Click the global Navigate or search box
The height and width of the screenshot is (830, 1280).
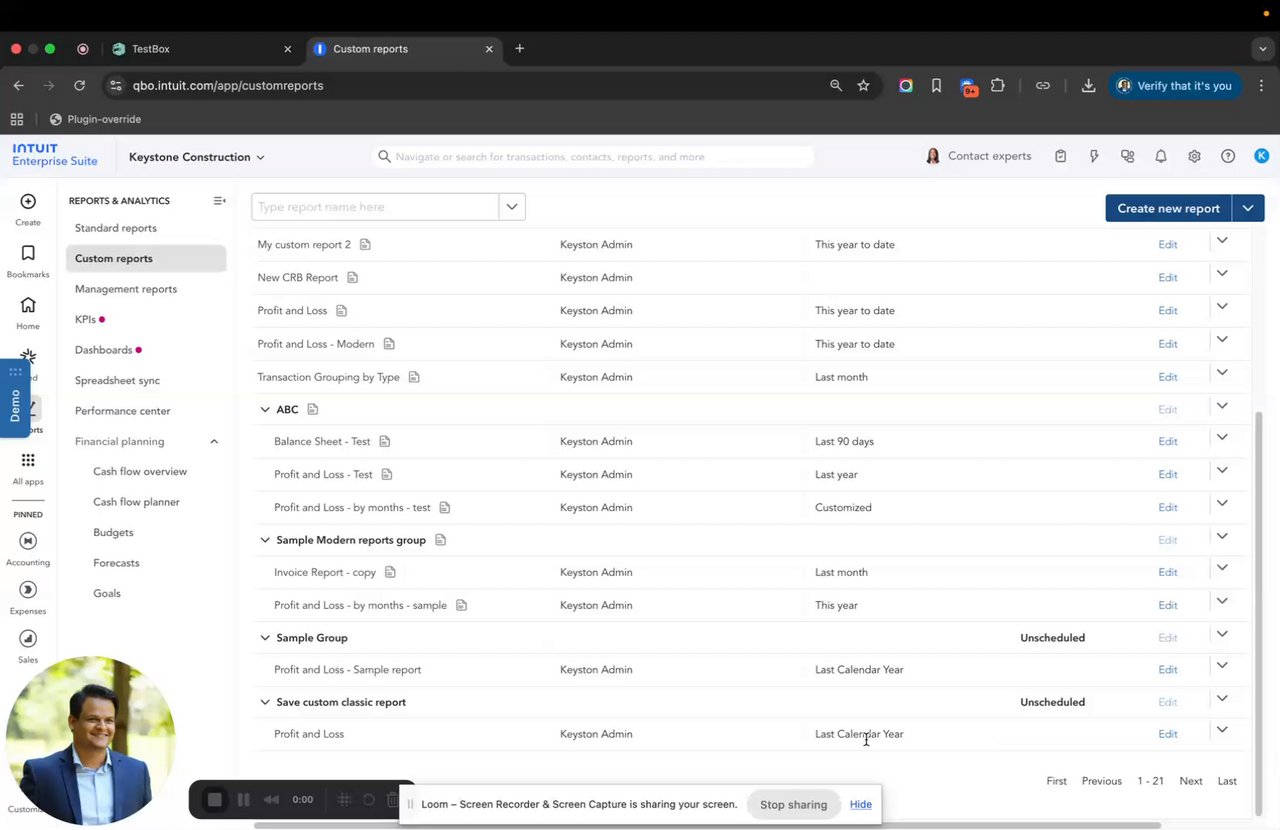pyautogui.click(x=595, y=157)
